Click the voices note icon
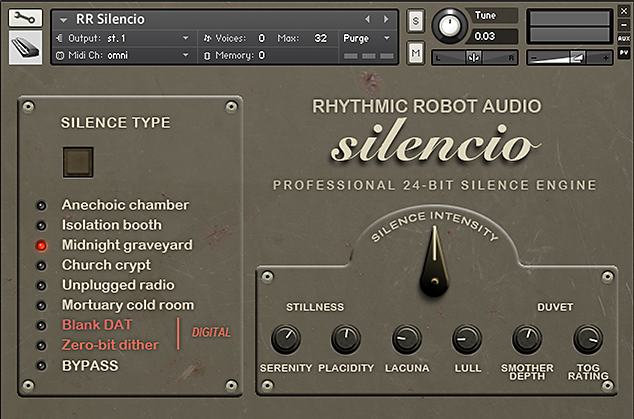Image resolution: width=634 pixels, height=419 pixels. pyautogui.click(x=207, y=38)
